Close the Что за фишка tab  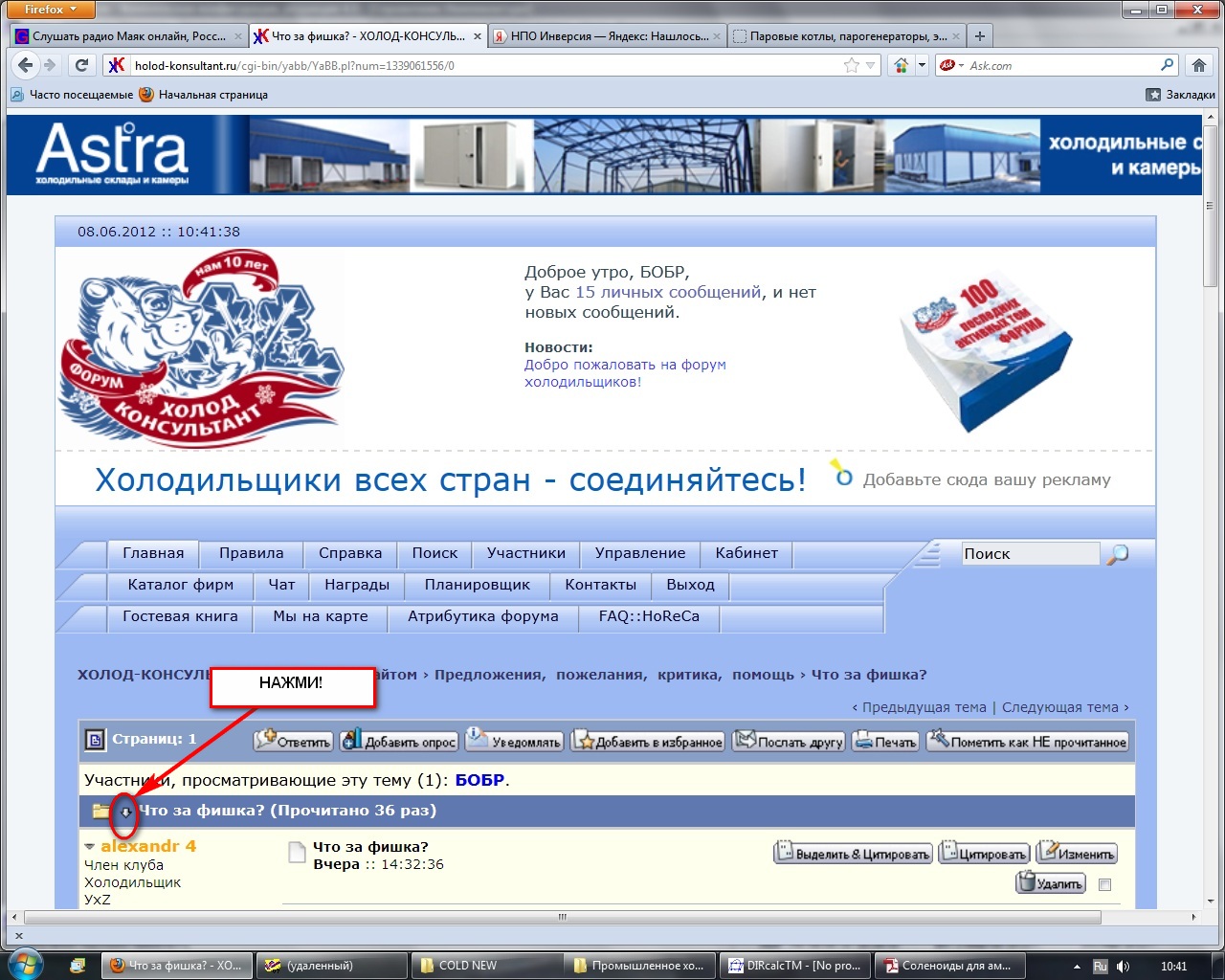(478, 36)
